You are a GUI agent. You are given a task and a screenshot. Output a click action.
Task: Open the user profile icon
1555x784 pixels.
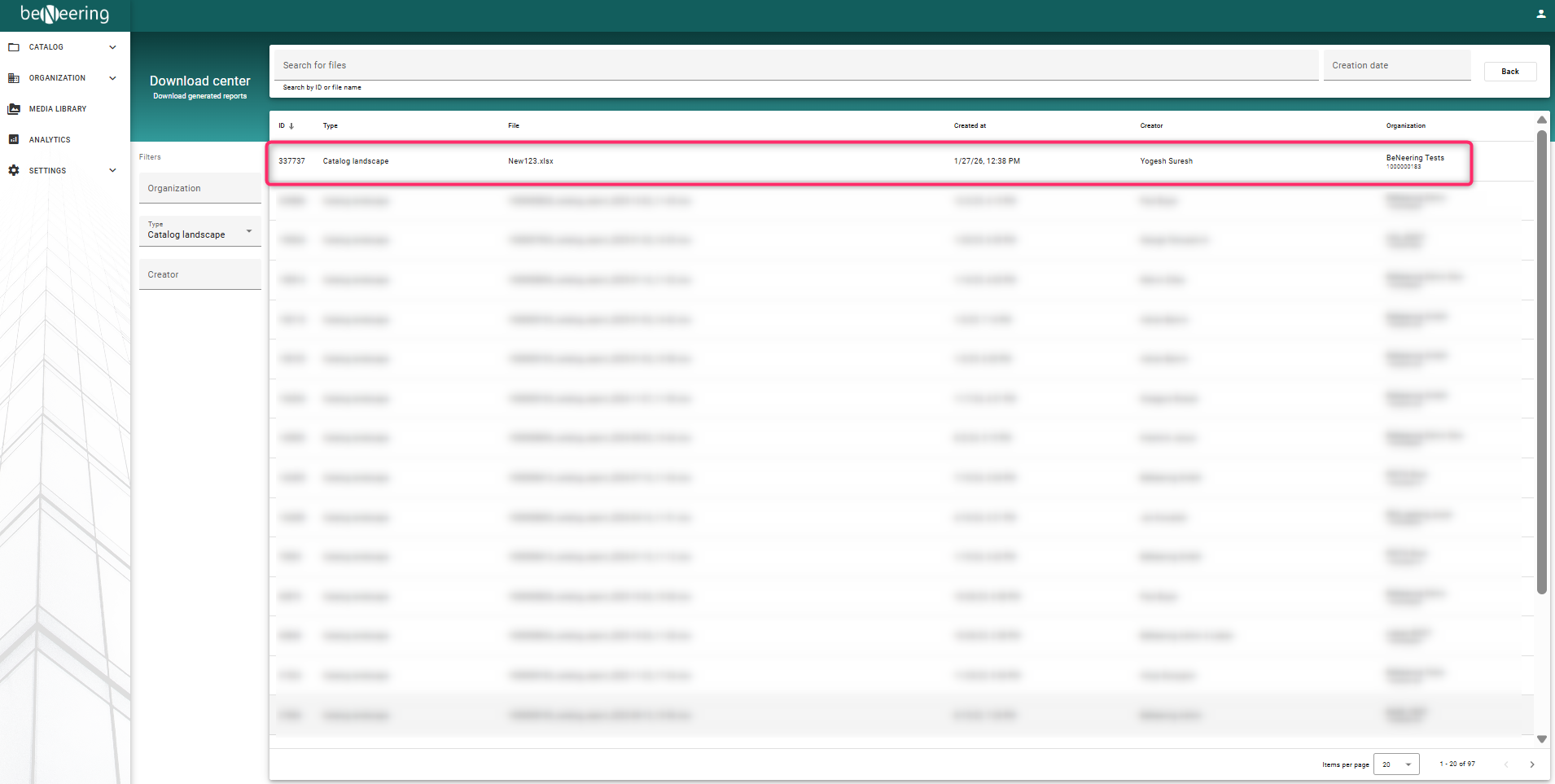tap(1540, 14)
